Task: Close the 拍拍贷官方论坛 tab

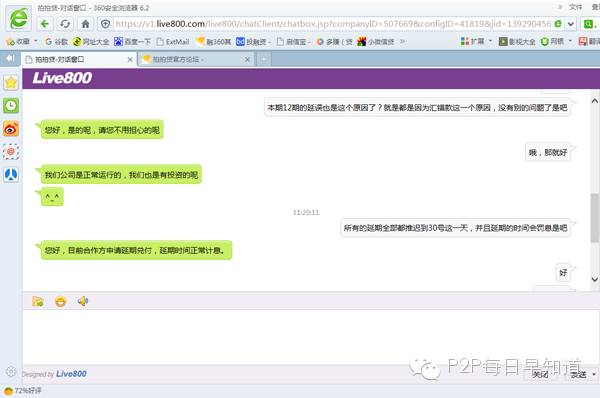Action: pos(247,59)
